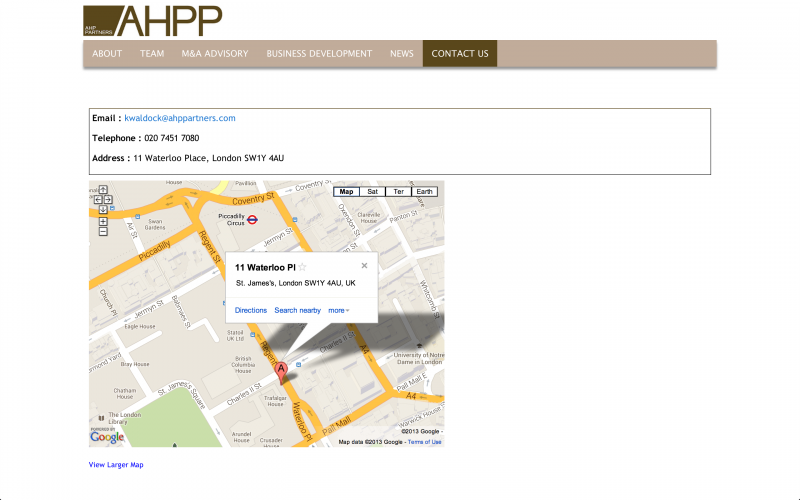The width and height of the screenshot is (800, 500).
Task: Open BUSINESS DEVELOPMENT page
Action: [319, 54]
